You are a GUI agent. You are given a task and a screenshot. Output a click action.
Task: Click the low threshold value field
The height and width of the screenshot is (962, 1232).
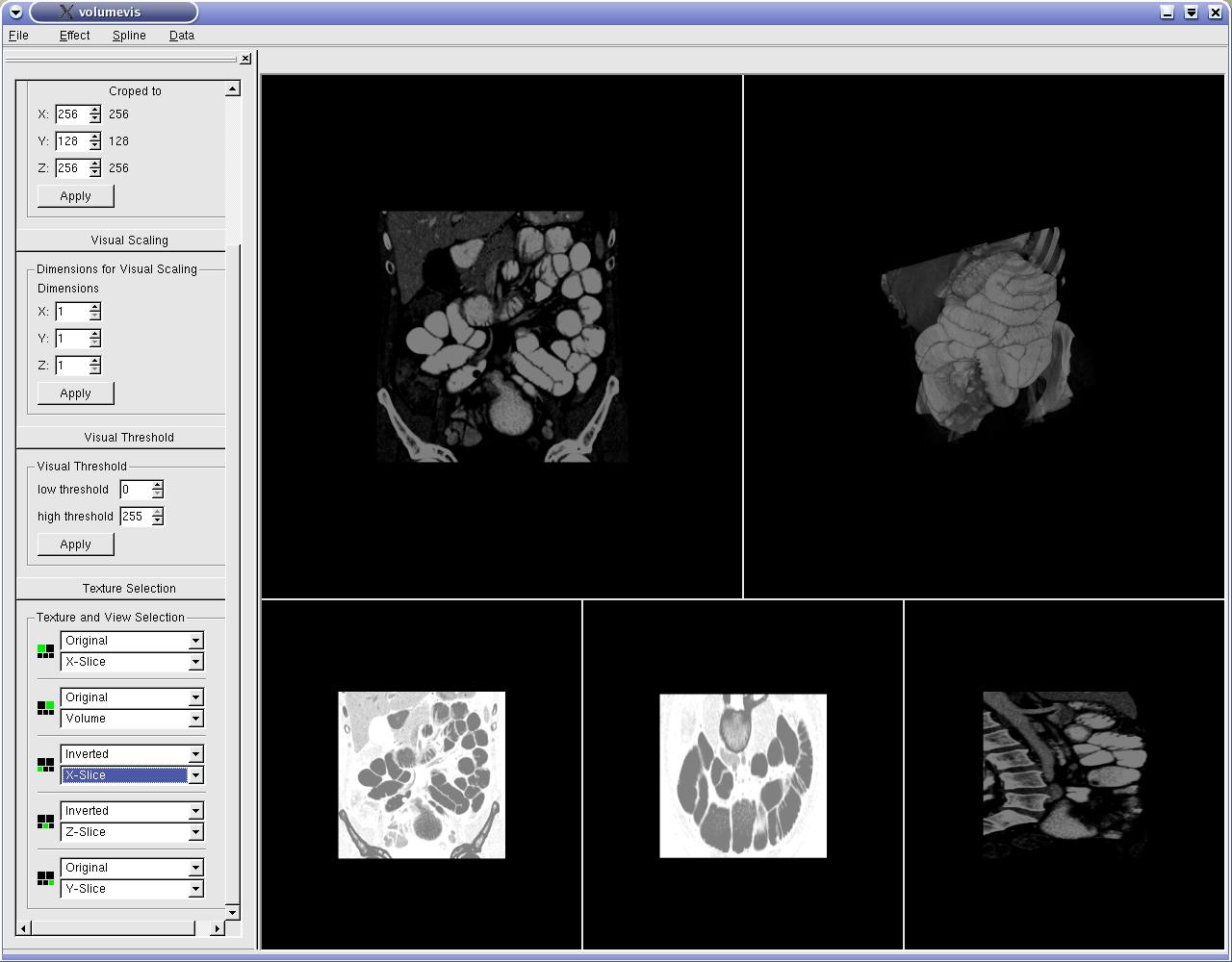135,490
